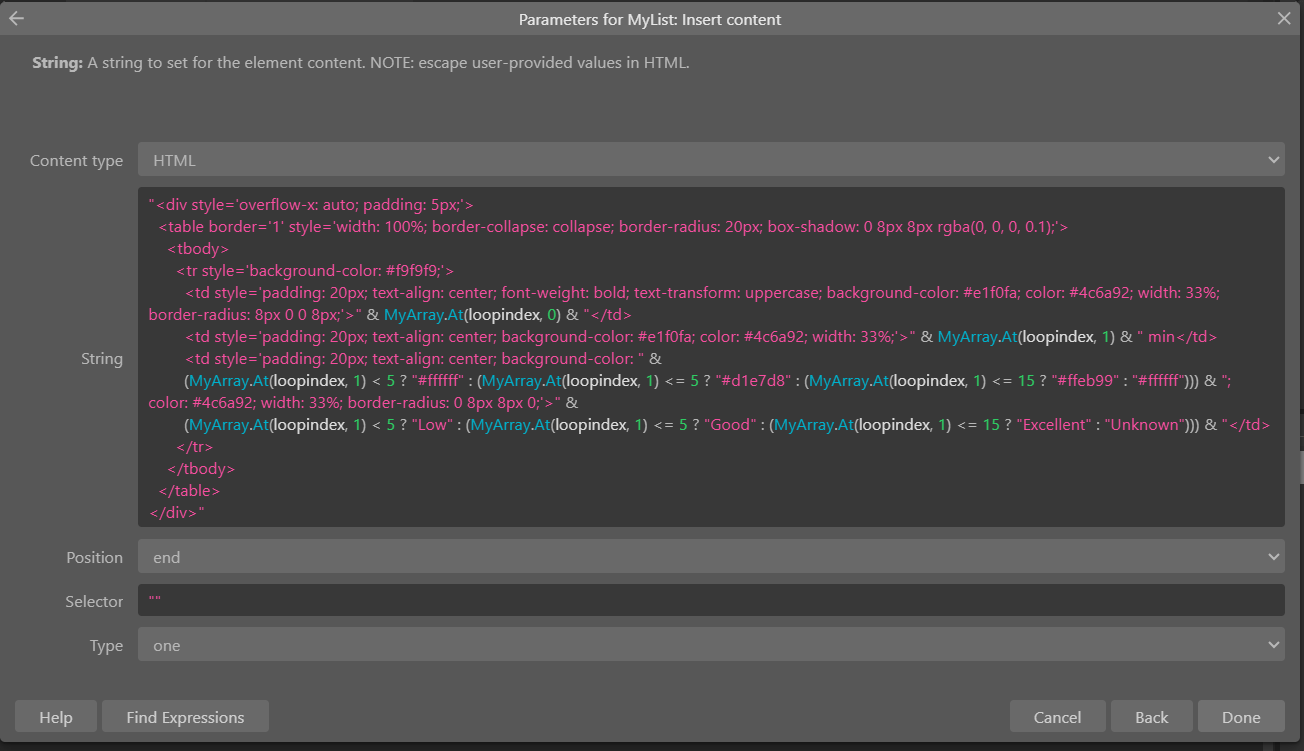Open the Content type dropdown showing HTML
Image resolution: width=1304 pixels, height=751 pixels.
click(711, 160)
